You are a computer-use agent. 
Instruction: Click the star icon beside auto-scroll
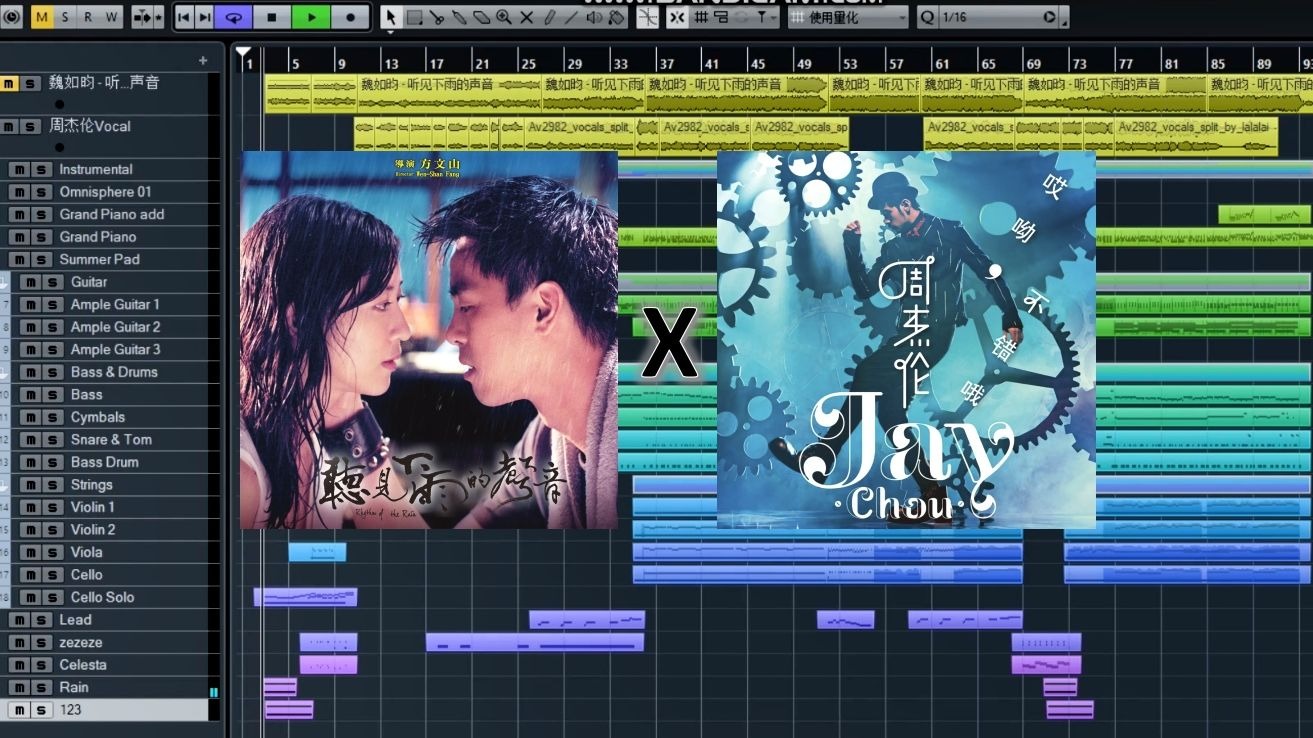pos(158,17)
